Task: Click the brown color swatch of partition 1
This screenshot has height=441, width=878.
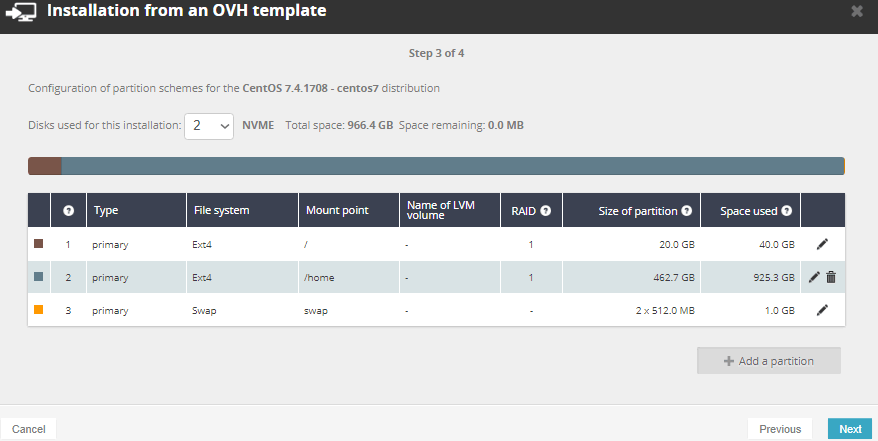Action: coord(39,243)
